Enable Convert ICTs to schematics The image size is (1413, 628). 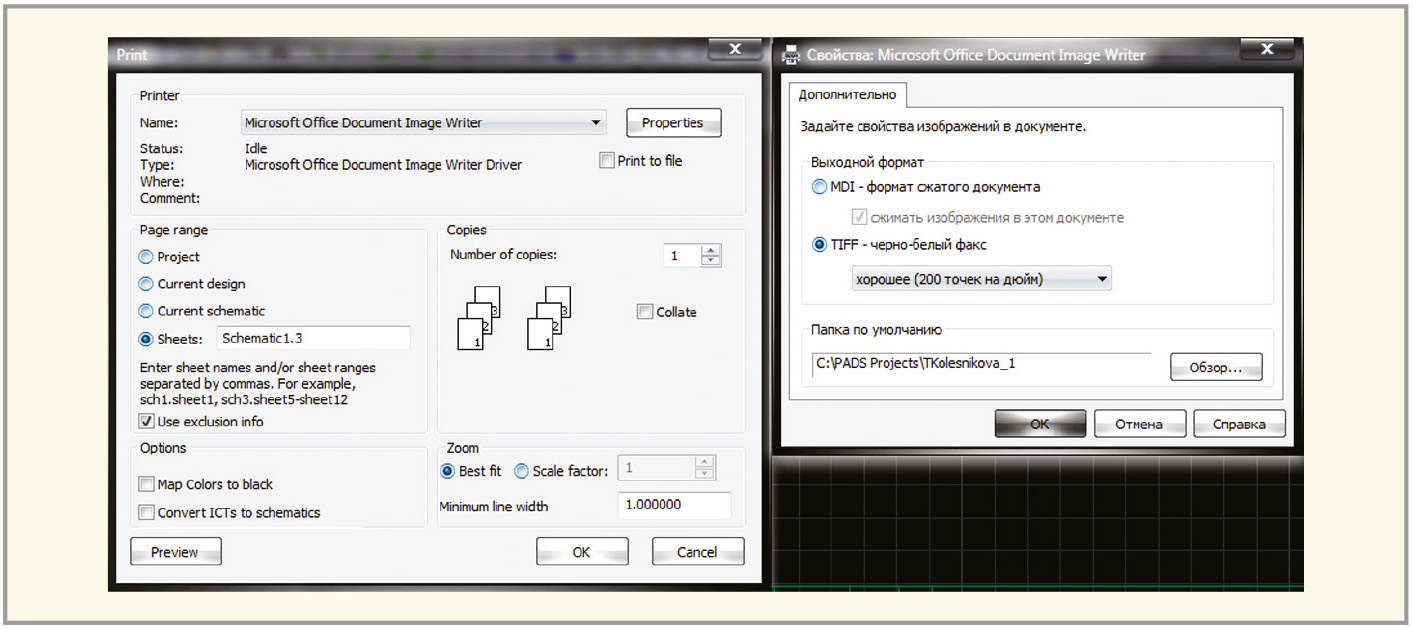147,513
